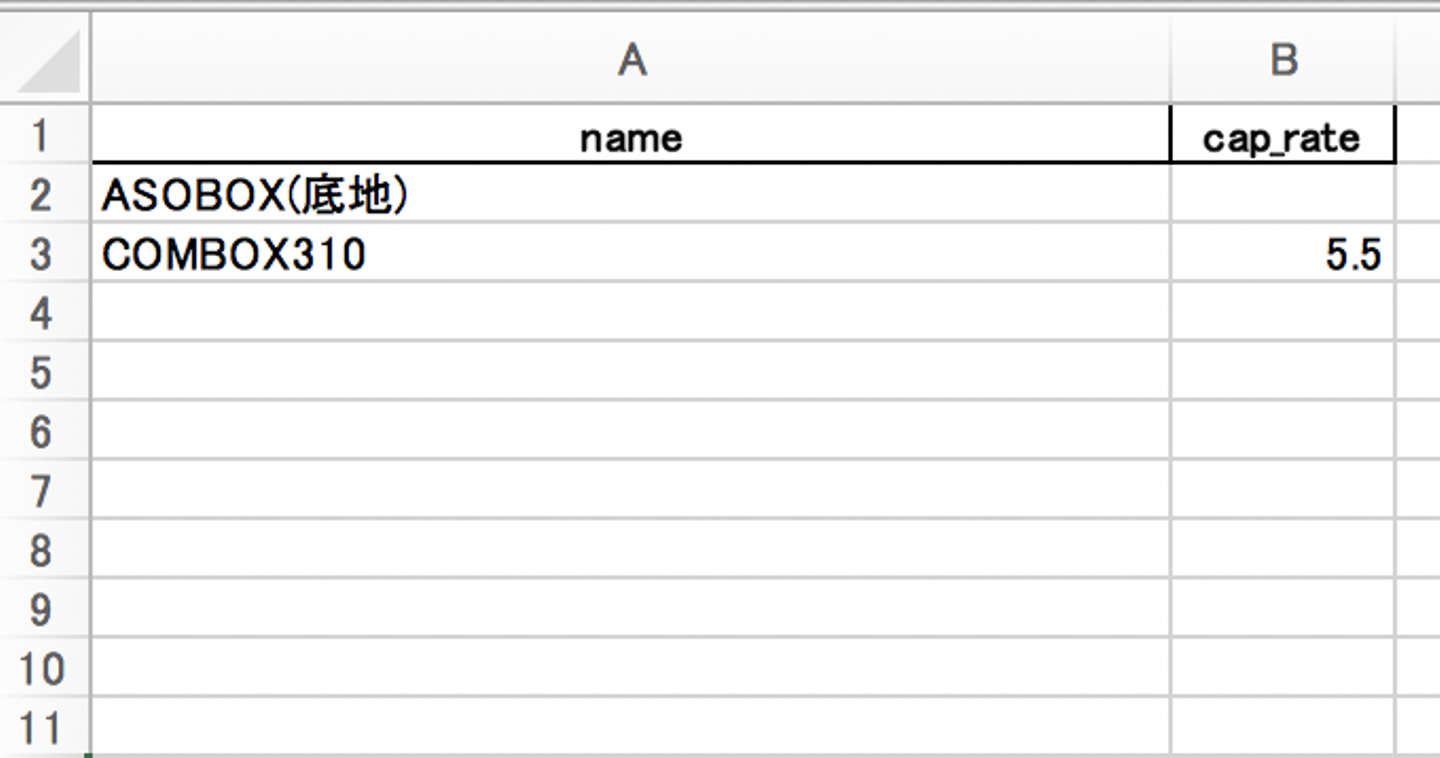Select row 5 header
The image size is (1440, 758).
pos(42,372)
